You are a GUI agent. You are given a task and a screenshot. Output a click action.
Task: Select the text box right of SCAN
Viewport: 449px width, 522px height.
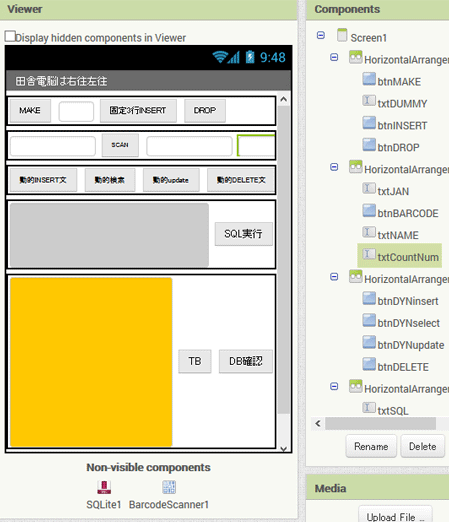[189, 146]
